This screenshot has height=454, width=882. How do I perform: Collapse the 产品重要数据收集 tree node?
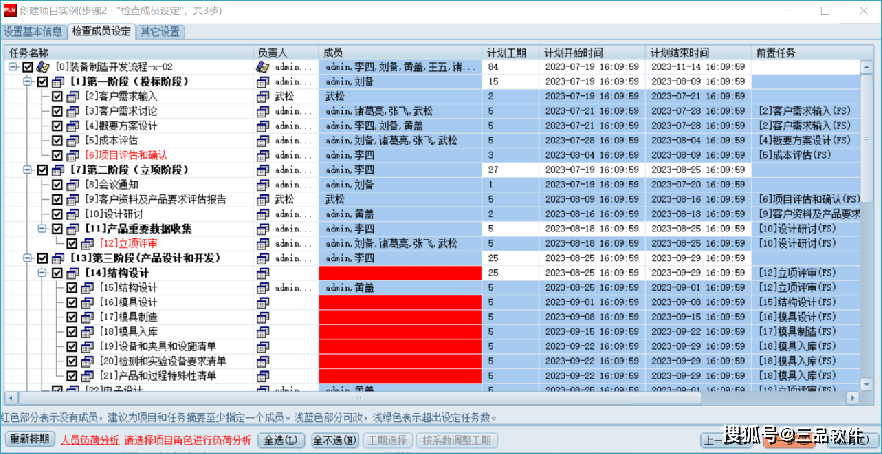[x=42, y=229]
